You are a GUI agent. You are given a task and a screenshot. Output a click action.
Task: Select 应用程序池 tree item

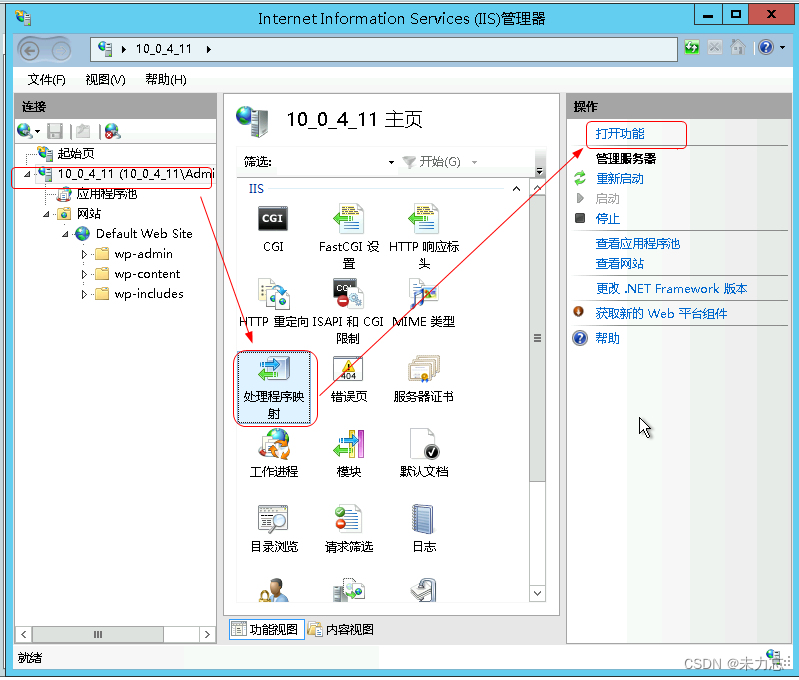(106, 194)
